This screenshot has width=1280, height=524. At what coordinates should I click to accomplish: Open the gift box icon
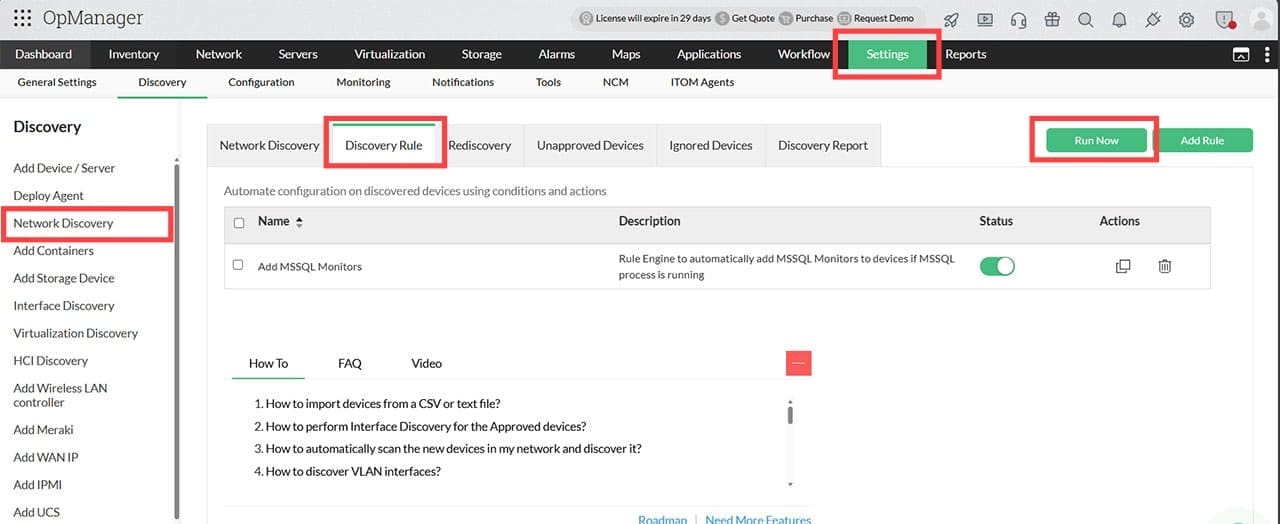coord(1052,19)
